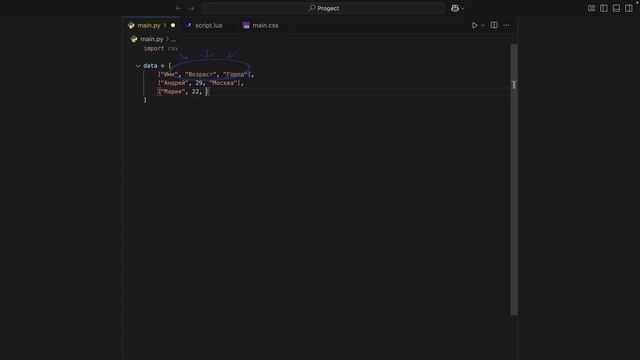Collapse the data list fold arrow
640x360 pixels.
(x=138, y=66)
